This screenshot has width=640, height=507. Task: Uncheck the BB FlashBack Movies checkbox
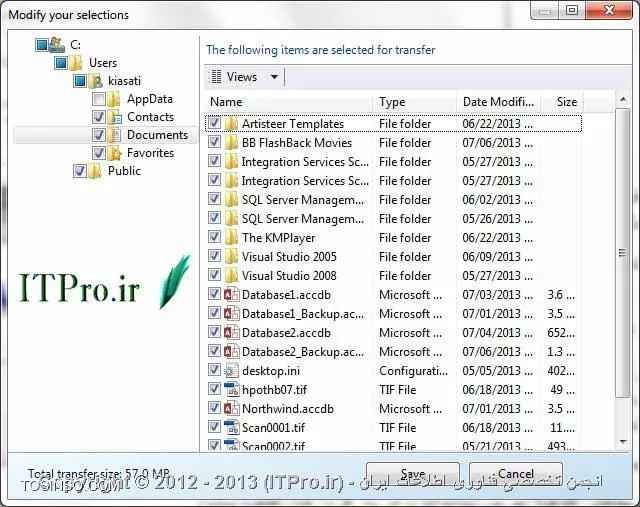(215, 142)
